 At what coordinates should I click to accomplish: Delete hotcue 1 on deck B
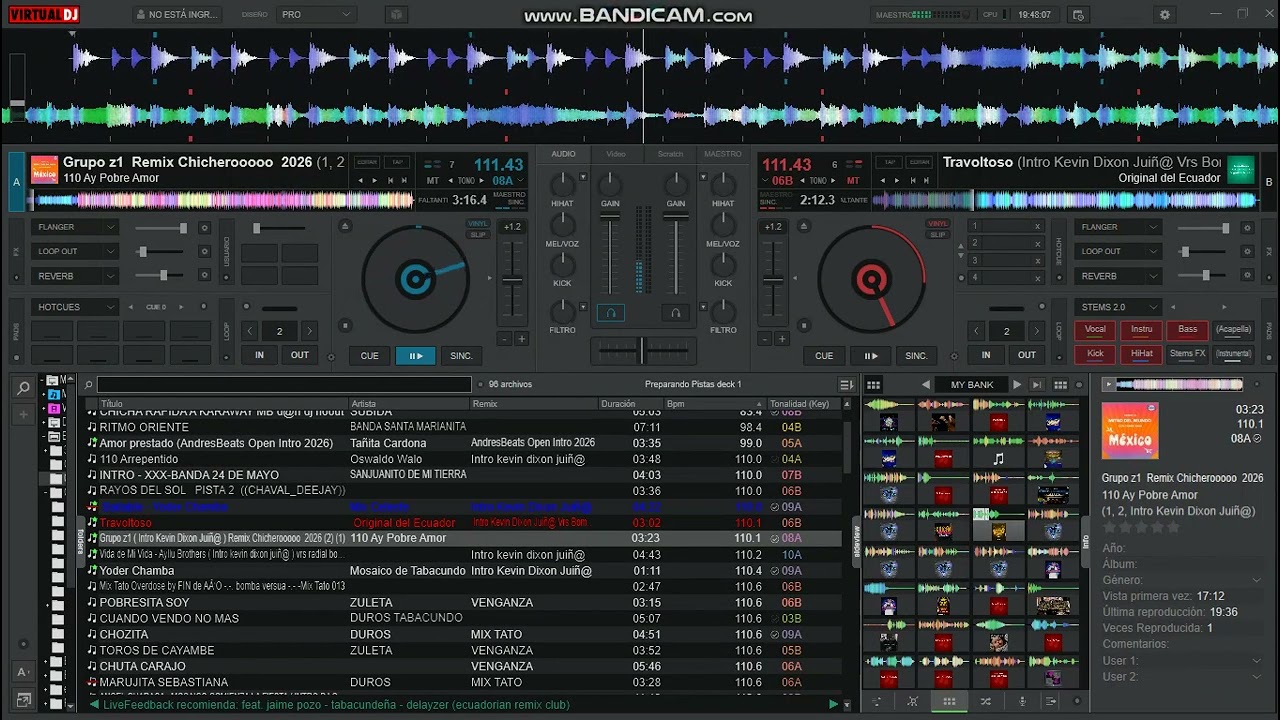pyautogui.click(x=1037, y=227)
